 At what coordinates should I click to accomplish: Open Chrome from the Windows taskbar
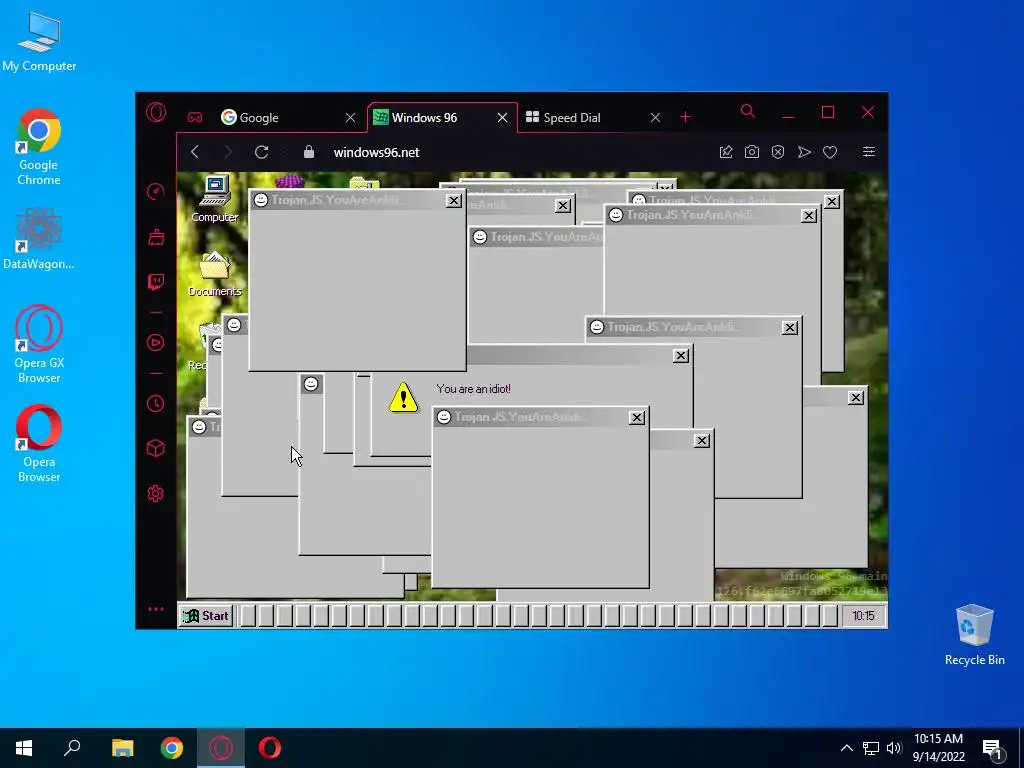coord(172,748)
